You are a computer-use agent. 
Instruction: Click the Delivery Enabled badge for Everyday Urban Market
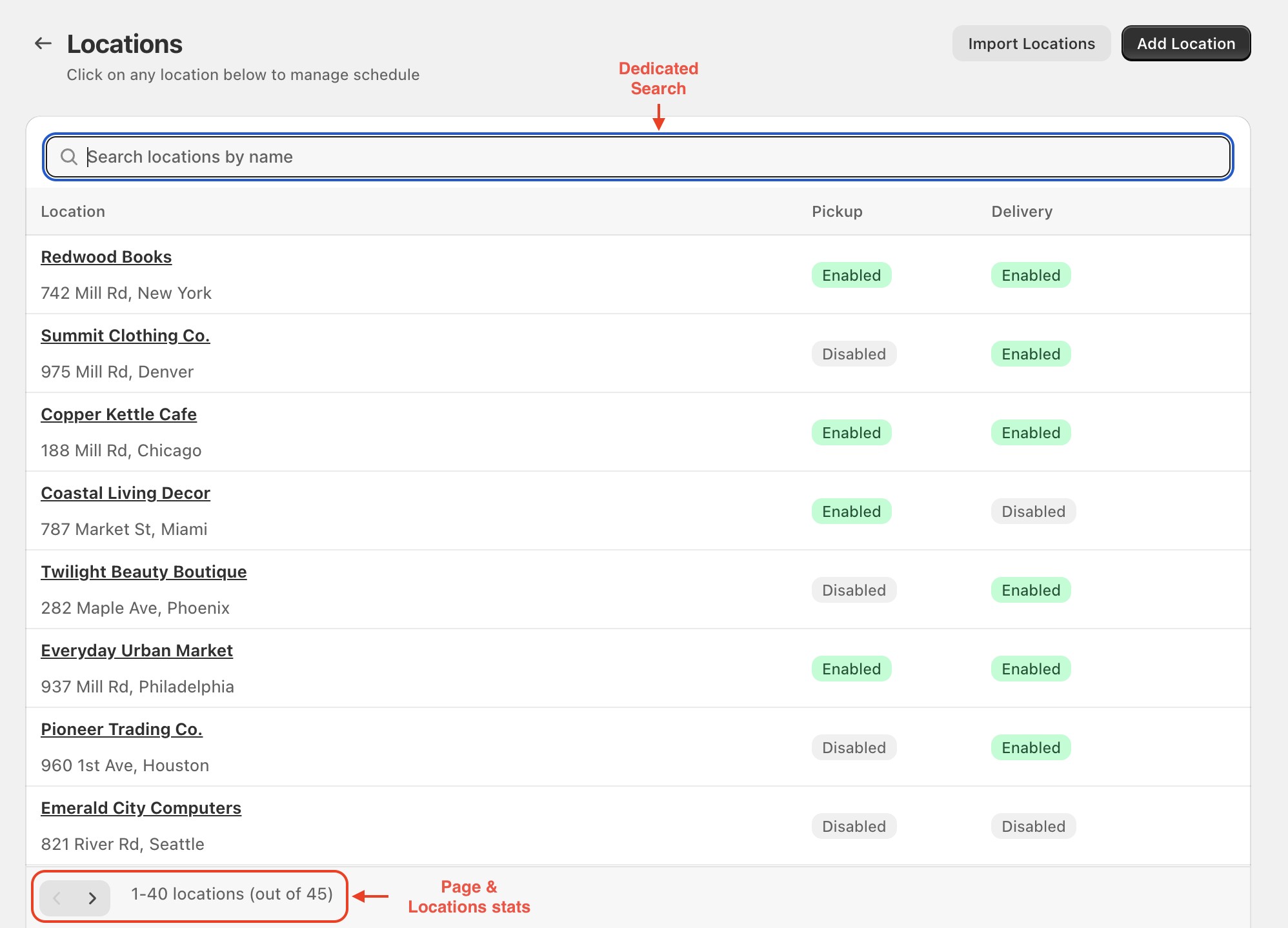[x=1031, y=669]
